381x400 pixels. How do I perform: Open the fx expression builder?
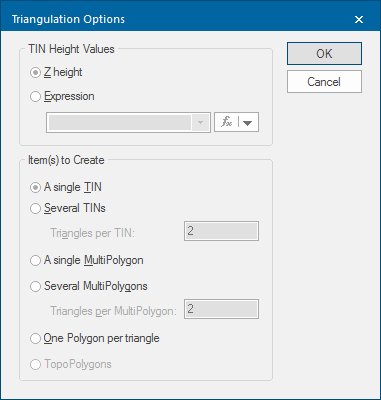(x=227, y=122)
